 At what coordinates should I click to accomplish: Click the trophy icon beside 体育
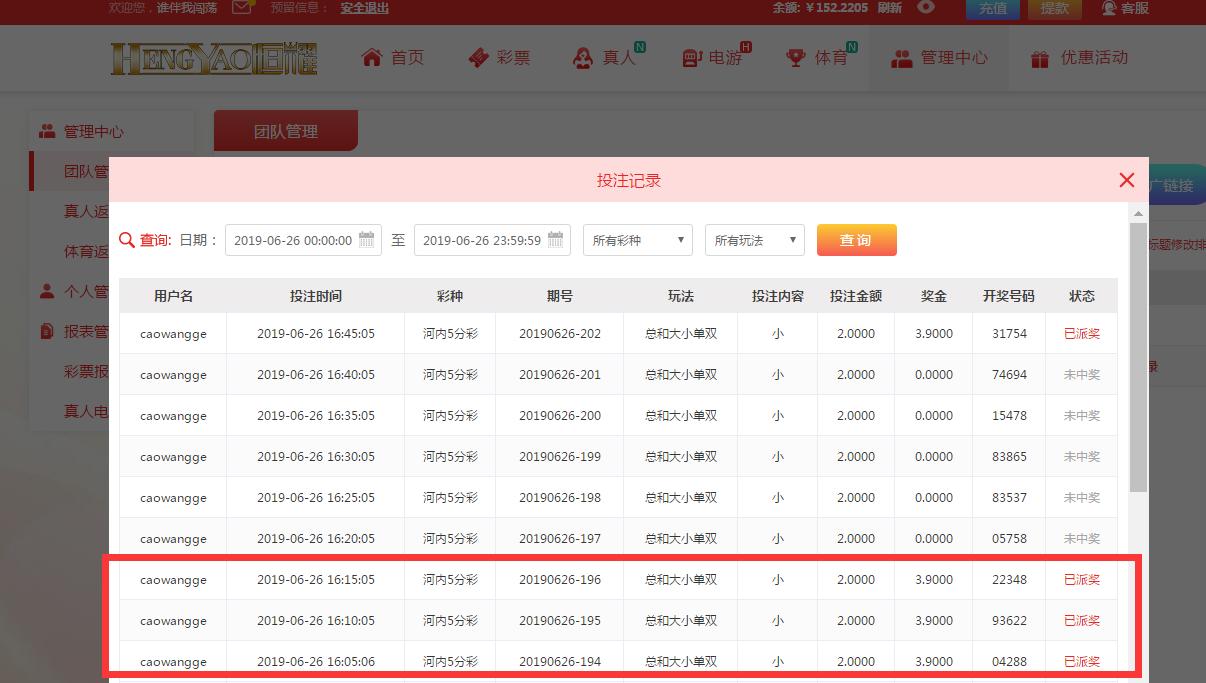tap(796, 58)
